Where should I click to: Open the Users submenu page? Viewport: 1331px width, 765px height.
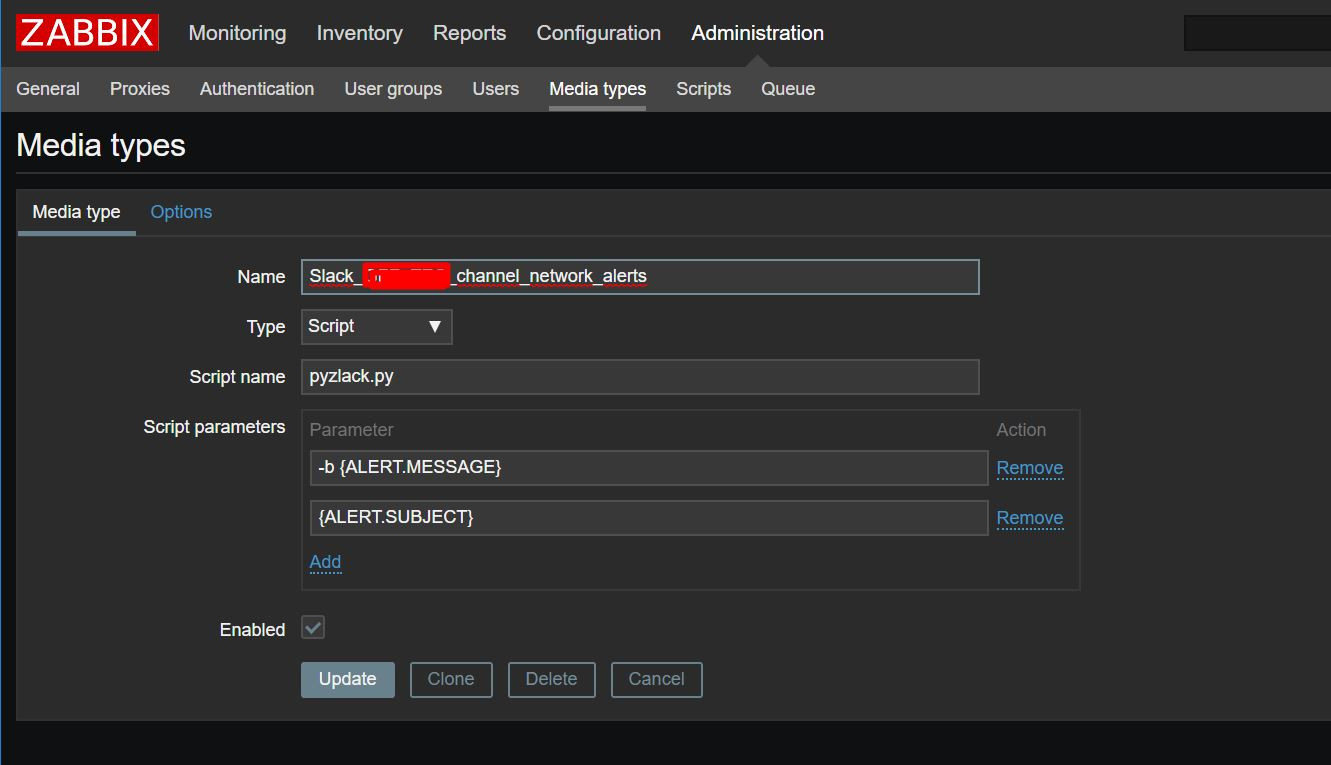tap(495, 89)
